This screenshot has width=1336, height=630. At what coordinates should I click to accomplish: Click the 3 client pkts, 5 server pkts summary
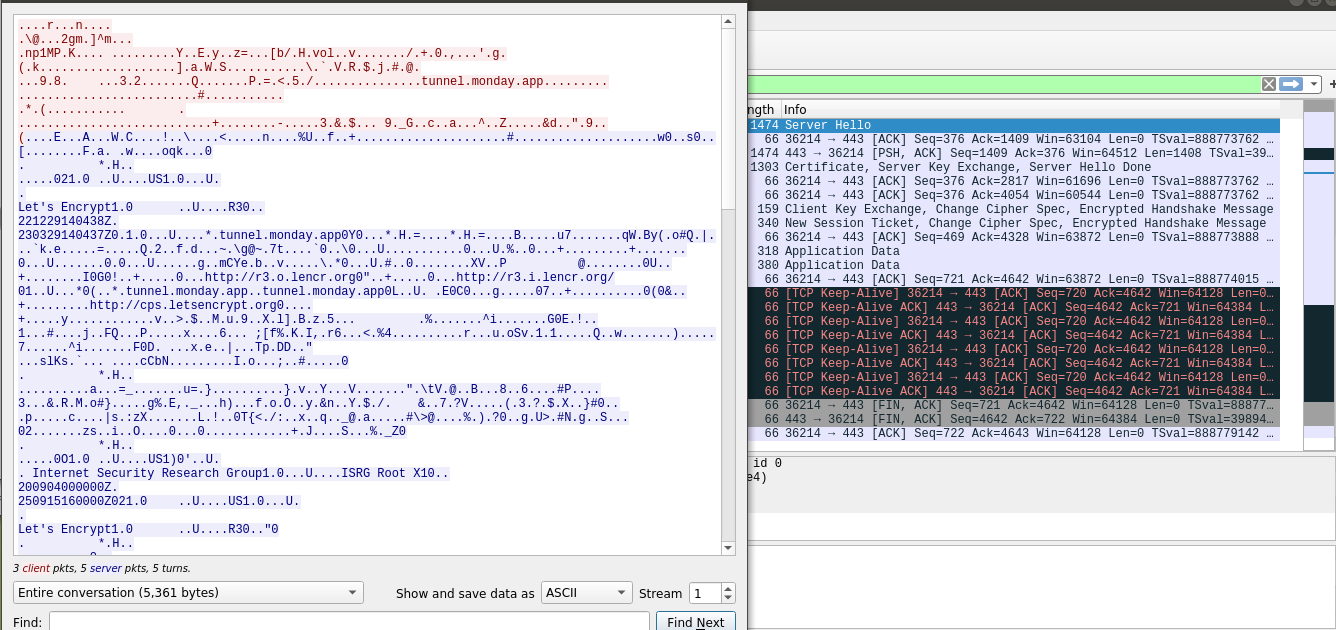[x=102, y=568]
